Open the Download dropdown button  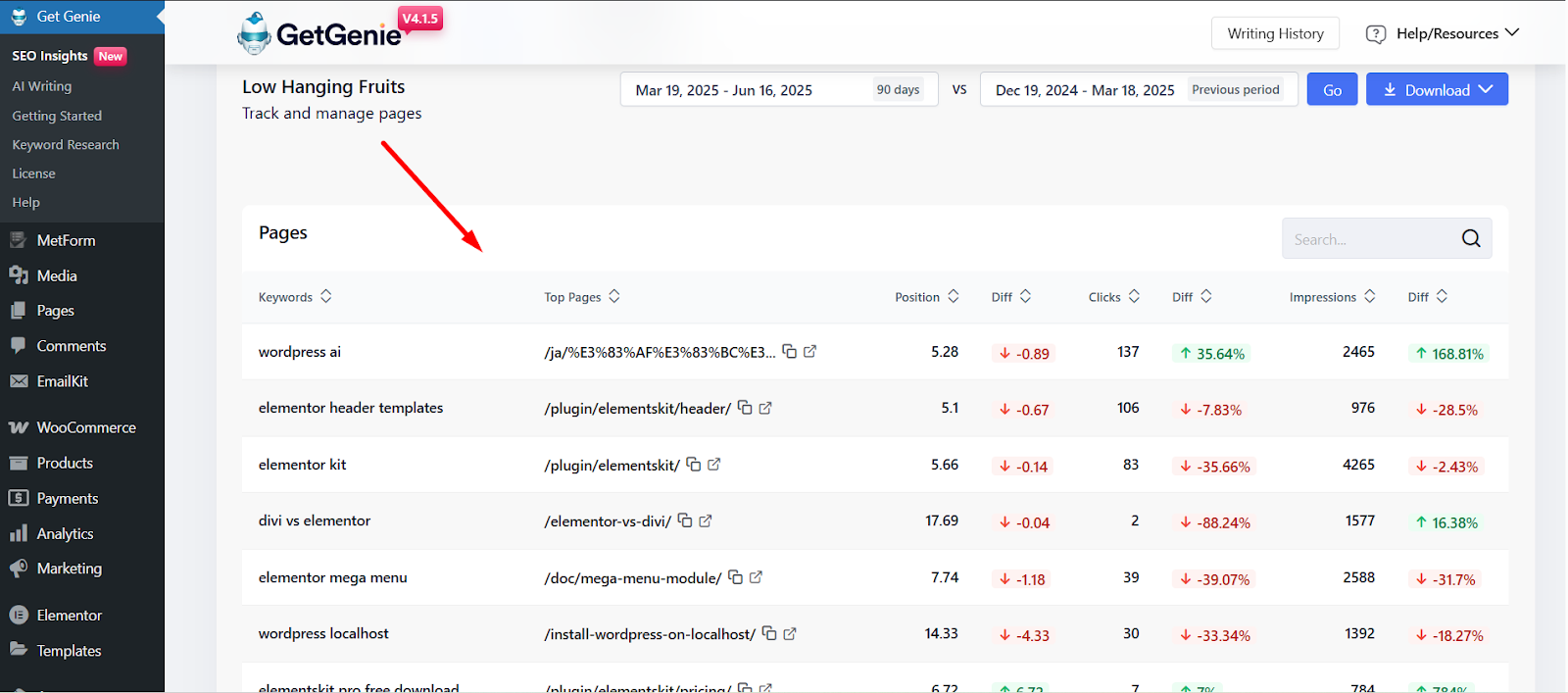[1437, 89]
